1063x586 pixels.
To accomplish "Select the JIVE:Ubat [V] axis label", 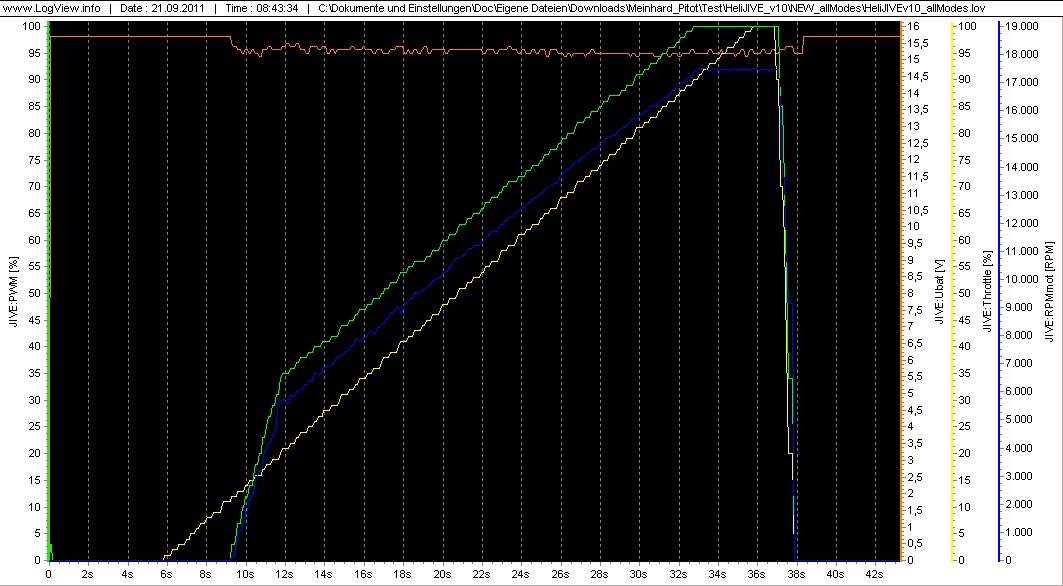I will pos(938,293).
